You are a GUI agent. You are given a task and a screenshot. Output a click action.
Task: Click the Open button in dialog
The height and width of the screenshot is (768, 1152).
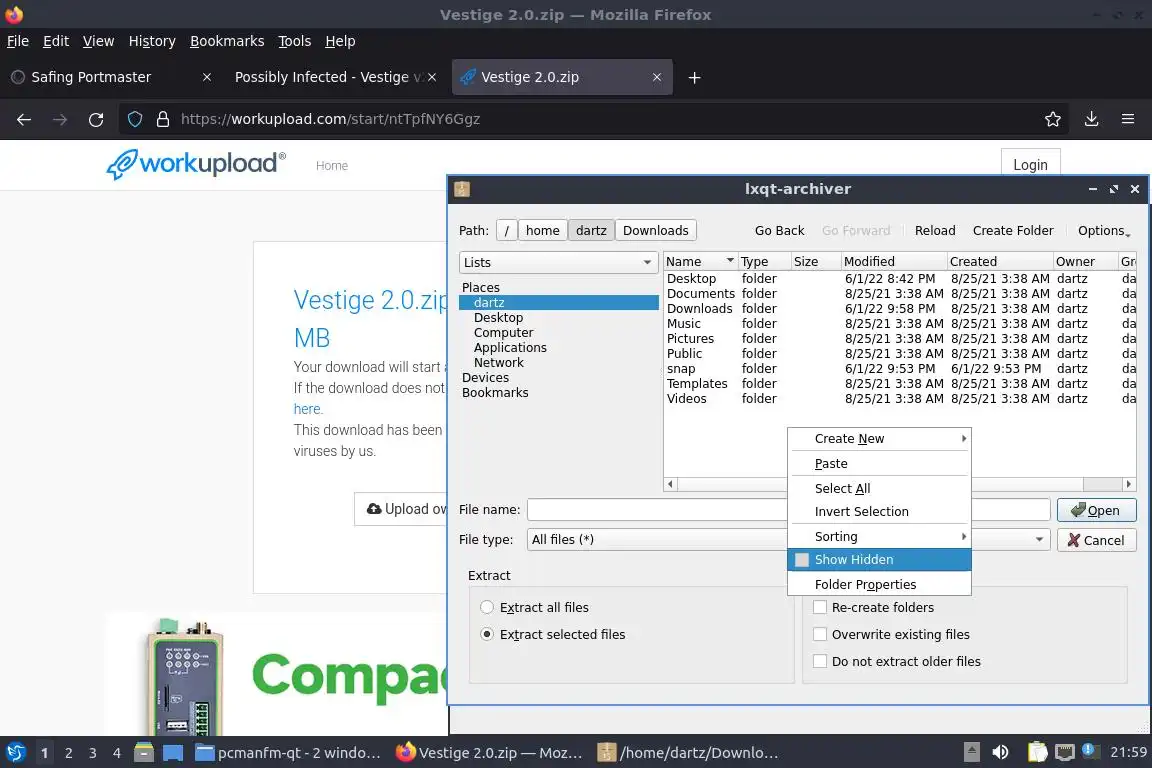(1096, 510)
